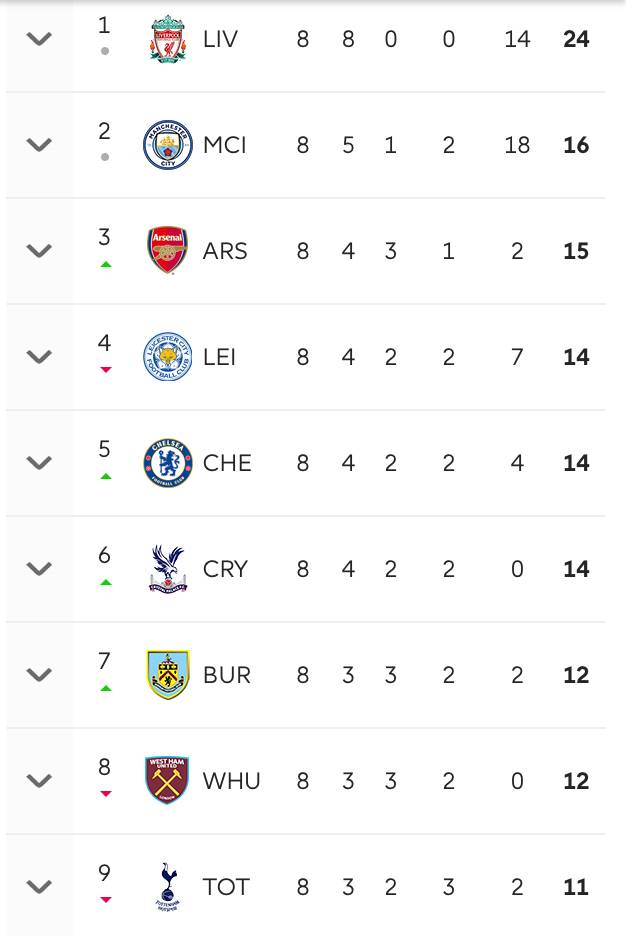Click the Crystal Palace eagle crest
The image size is (626, 936).
(x=167, y=569)
